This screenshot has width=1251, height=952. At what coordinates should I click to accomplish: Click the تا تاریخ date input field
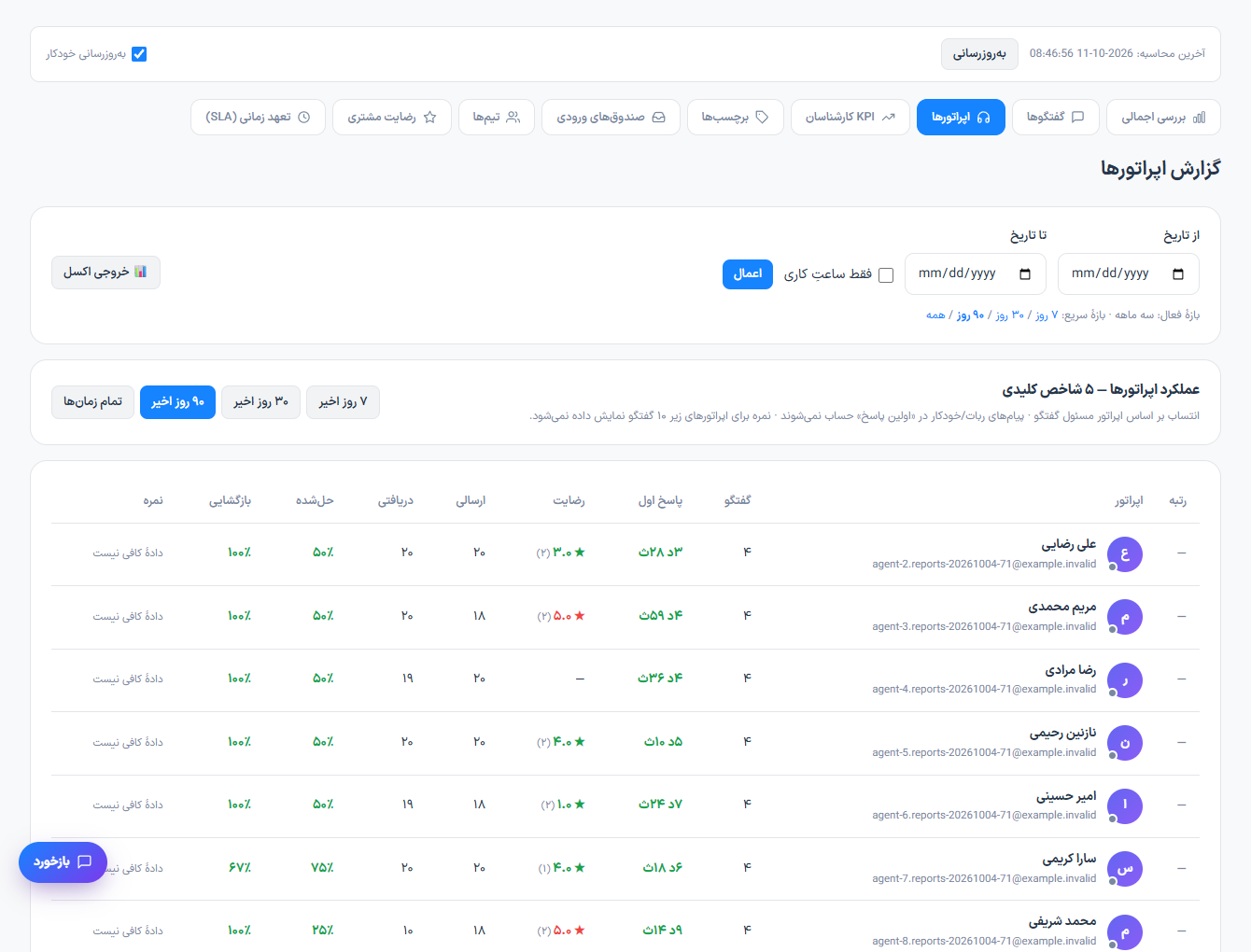click(976, 274)
